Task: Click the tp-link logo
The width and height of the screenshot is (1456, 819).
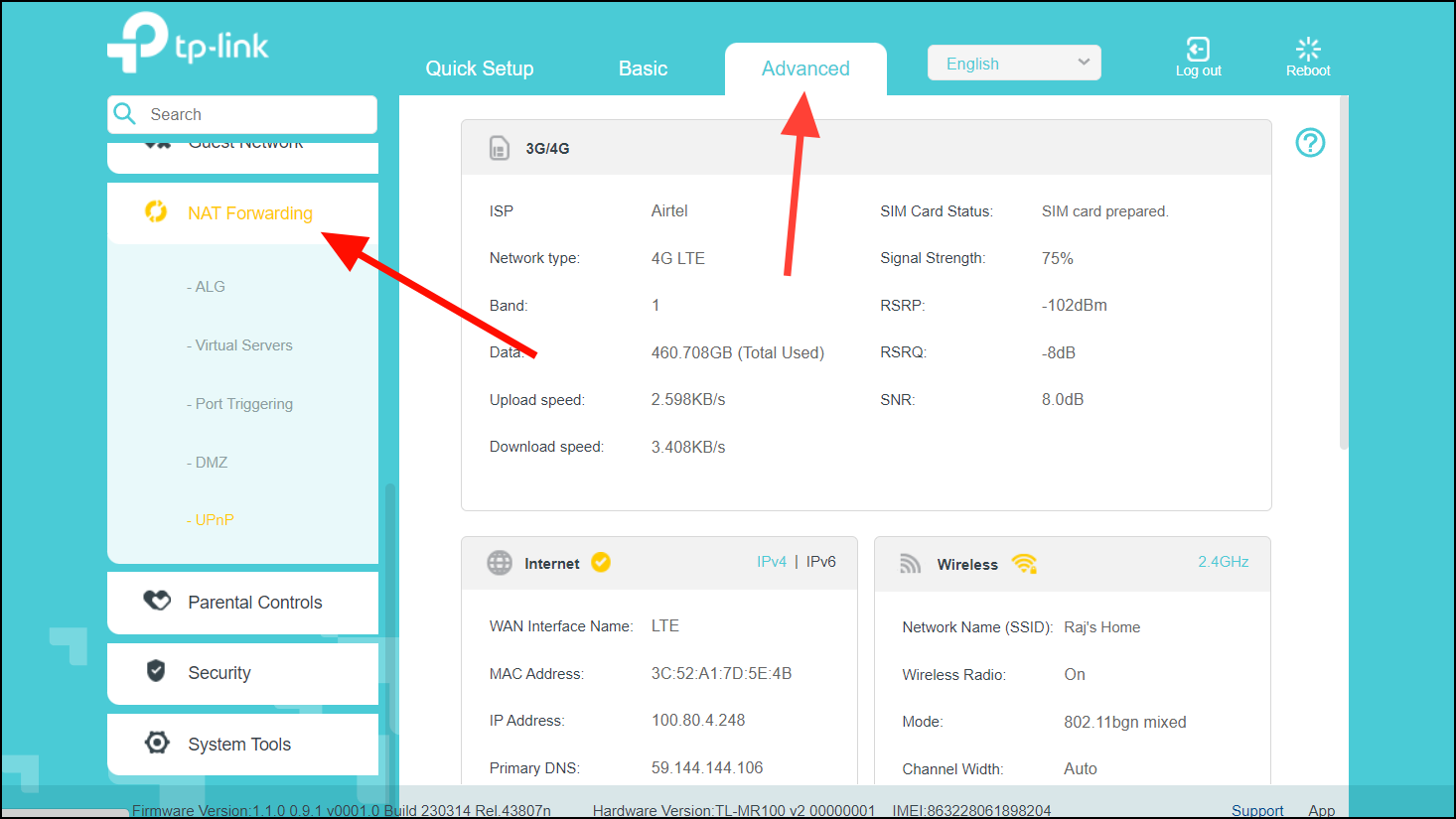Action: pyautogui.click(x=188, y=43)
